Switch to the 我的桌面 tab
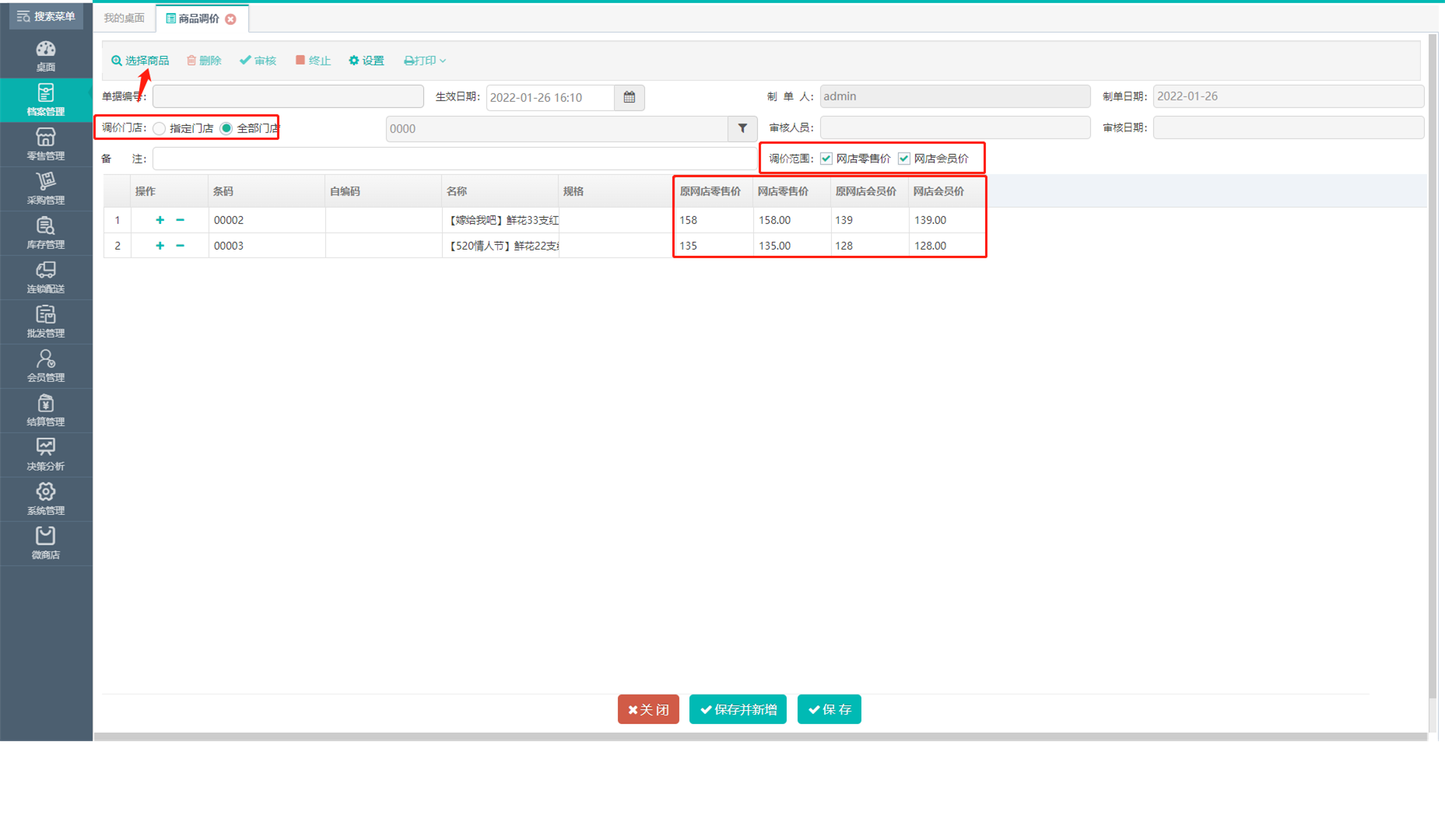Screen dimensions: 1445x840 [125, 18]
